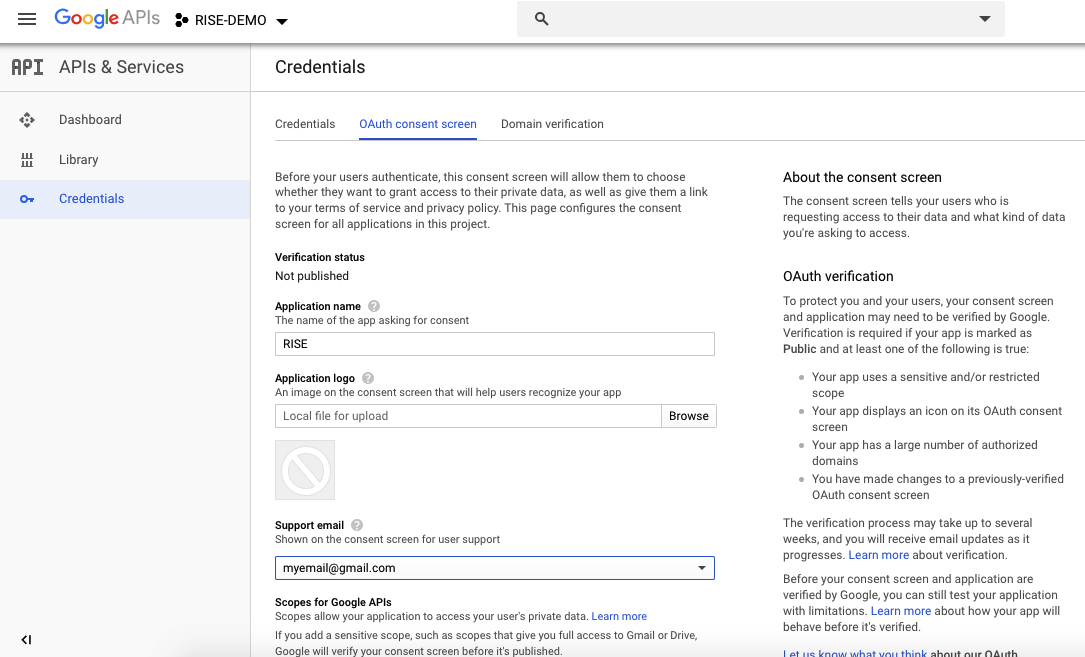Click the Local file for upload field
This screenshot has height=657, width=1085.
point(468,416)
